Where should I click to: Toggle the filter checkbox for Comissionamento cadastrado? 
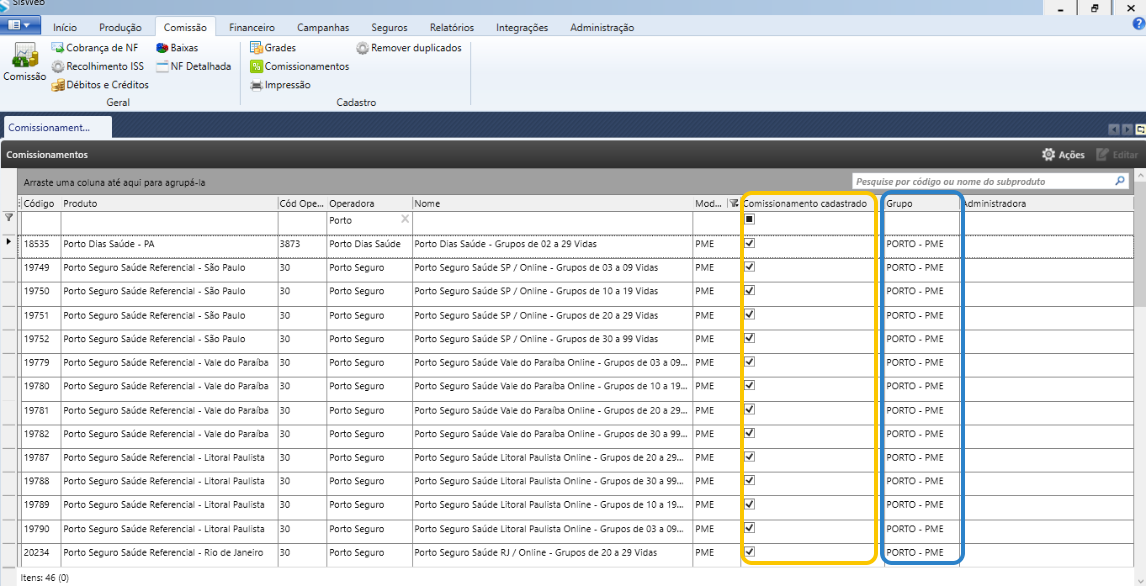[x=749, y=219]
